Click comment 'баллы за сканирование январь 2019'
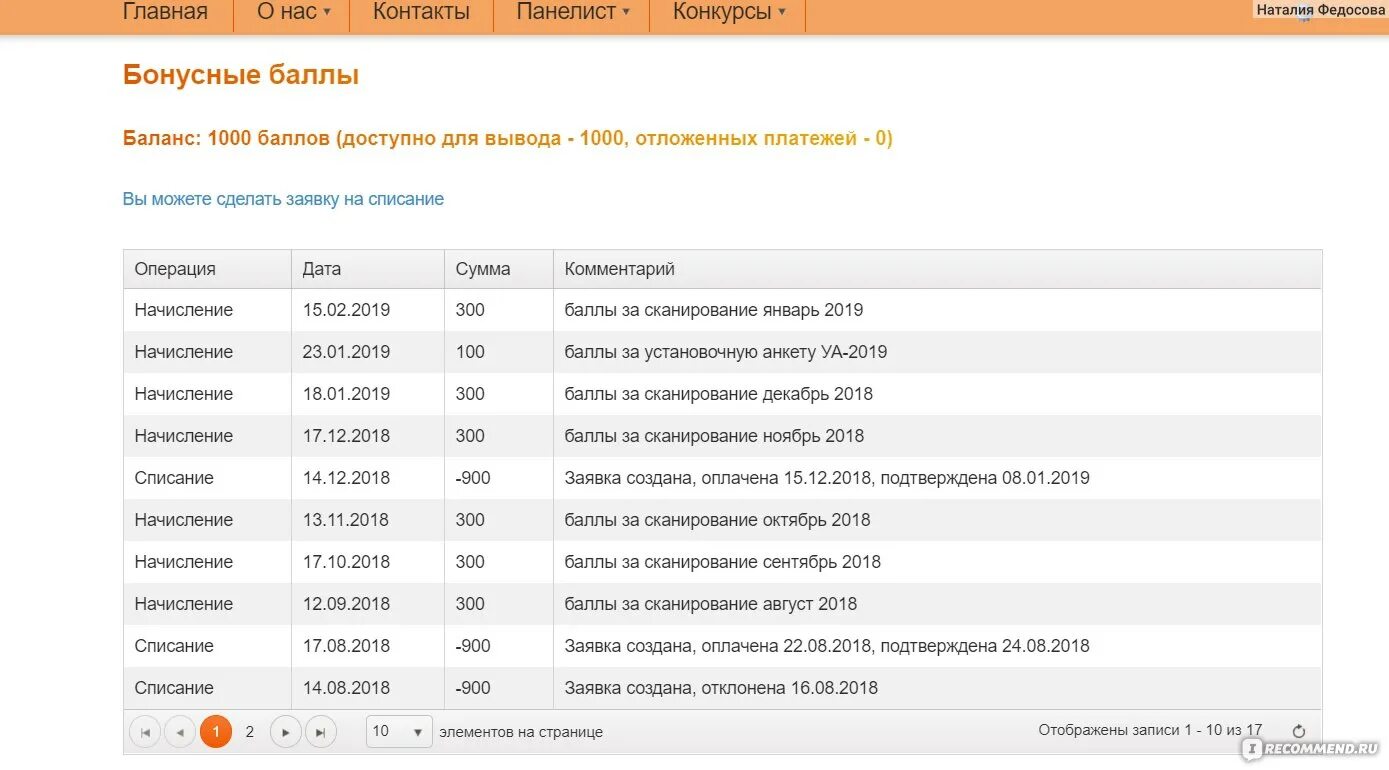Viewport: 1389px width, 770px height. pos(714,310)
